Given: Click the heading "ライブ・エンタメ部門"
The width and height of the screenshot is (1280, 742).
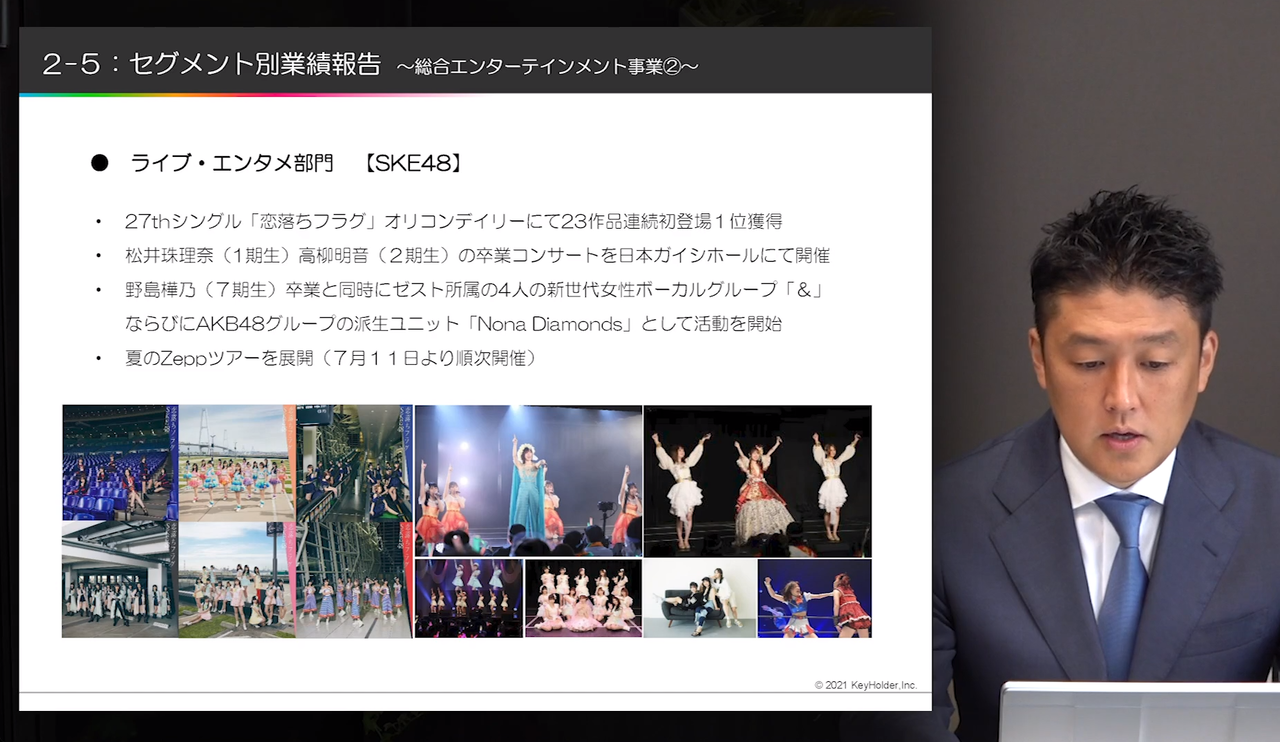Looking at the screenshot, I should click(x=232, y=163).
